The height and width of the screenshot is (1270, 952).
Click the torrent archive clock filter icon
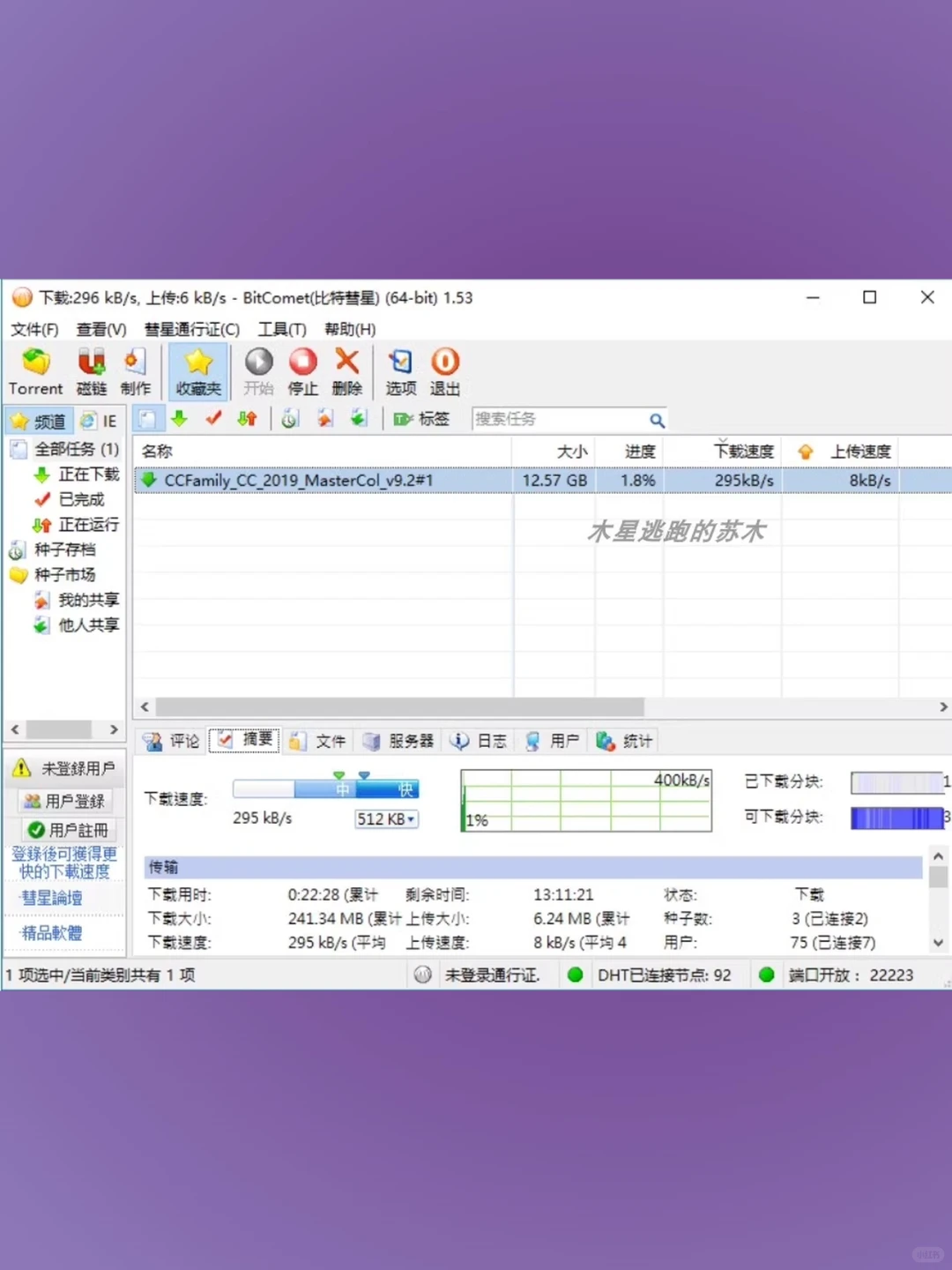(290, 419)
